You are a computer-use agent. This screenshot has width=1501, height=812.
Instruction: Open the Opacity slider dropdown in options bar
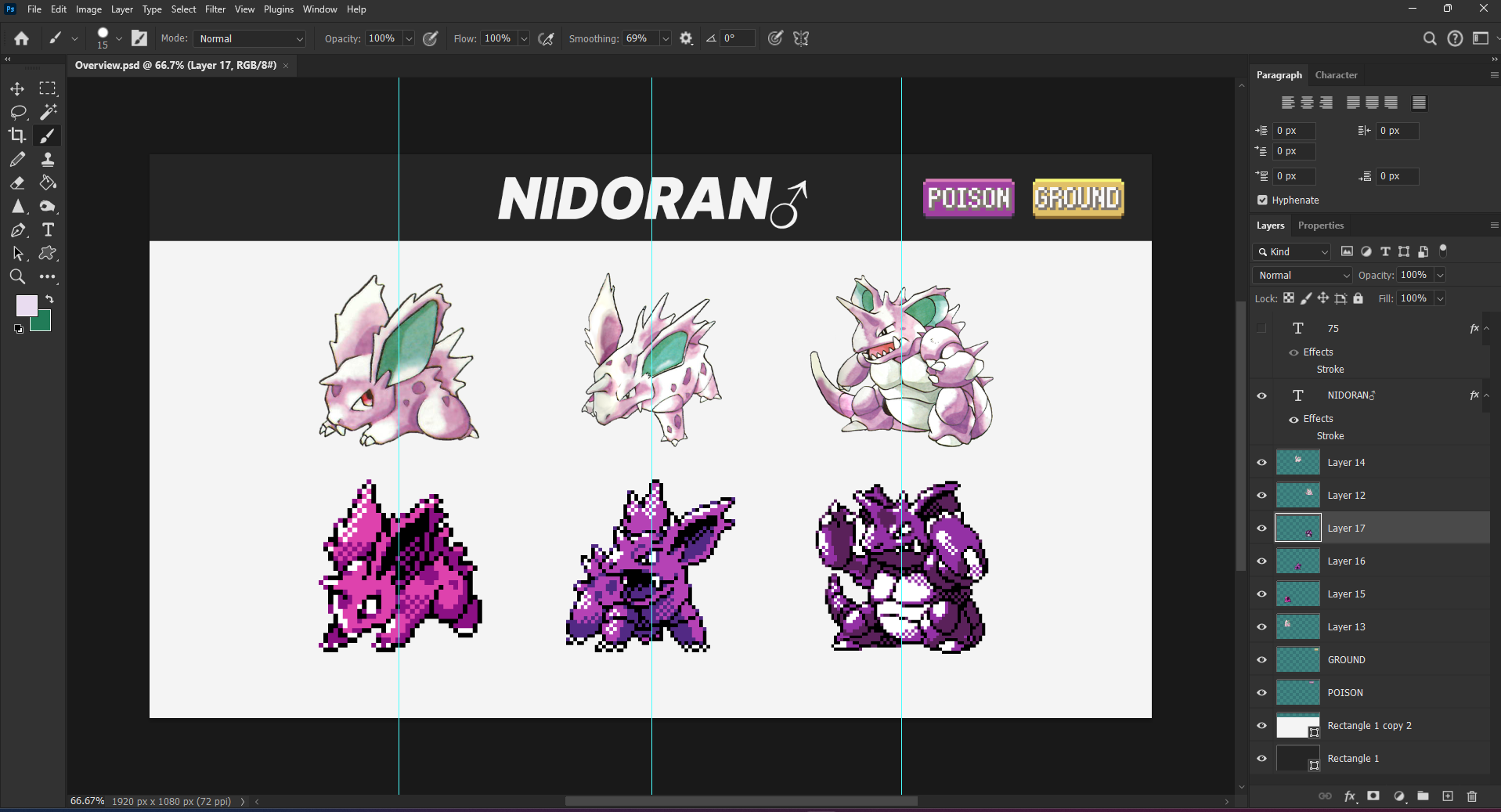click(x=409, y=38)
